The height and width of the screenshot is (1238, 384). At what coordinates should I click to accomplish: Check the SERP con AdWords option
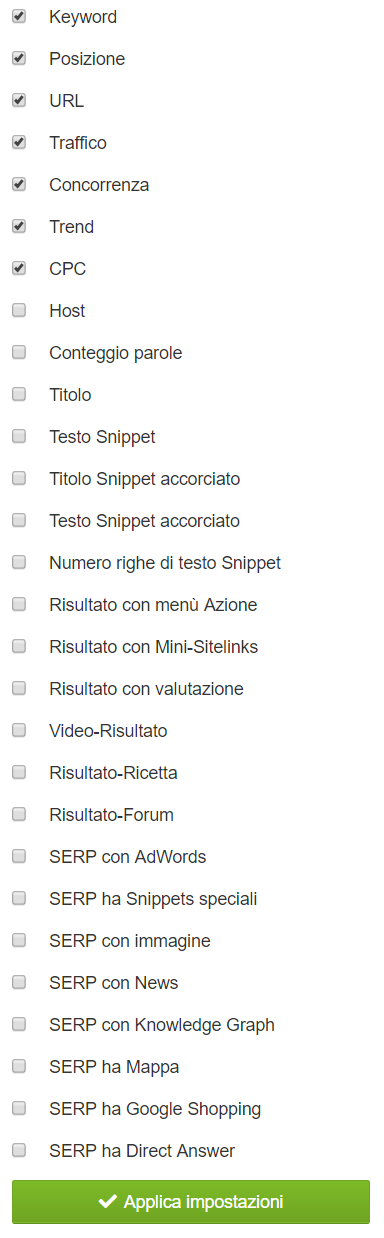pos(19,856)
